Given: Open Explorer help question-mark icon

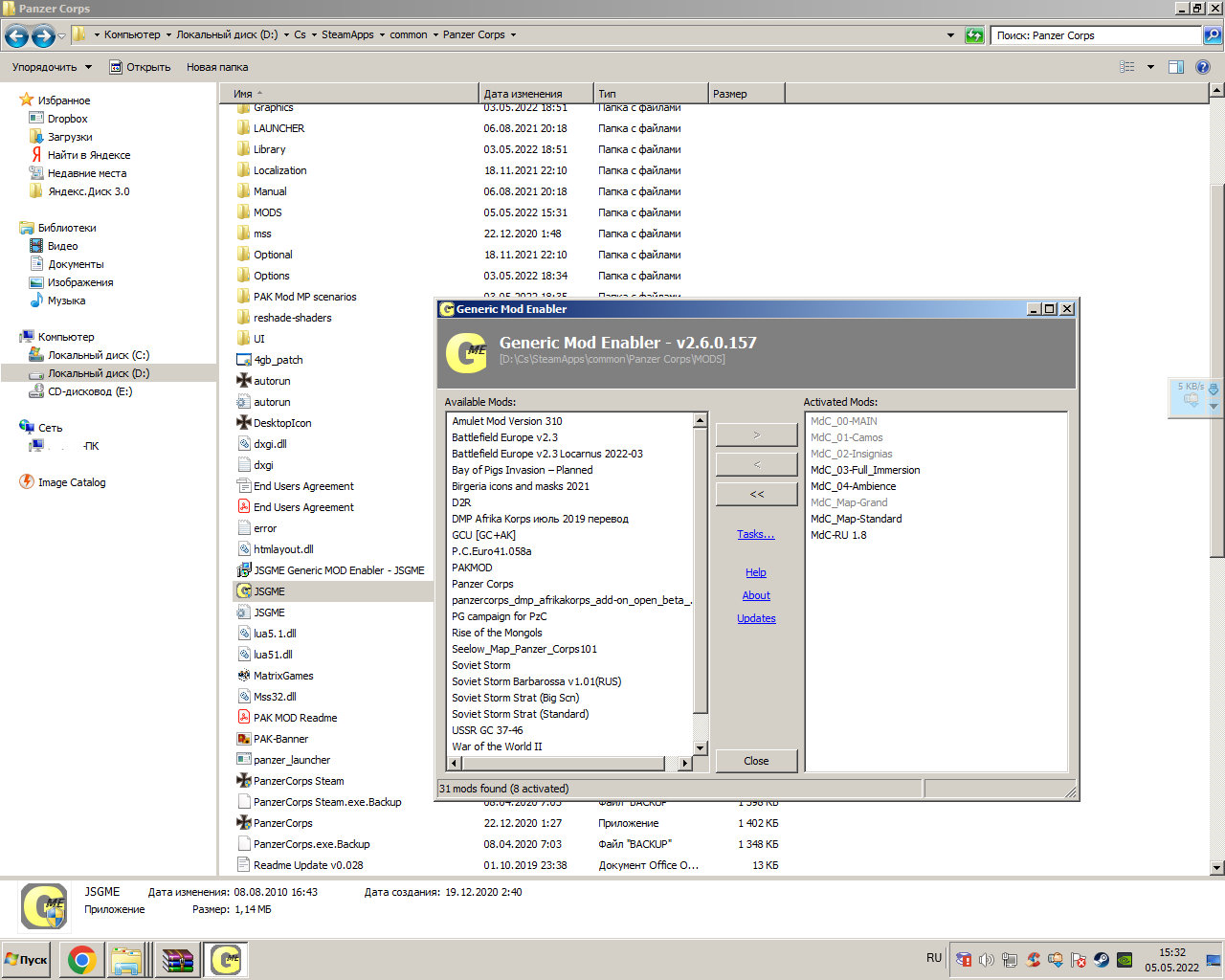Looking at the screenshot, I should click(x=1203, y=67).
